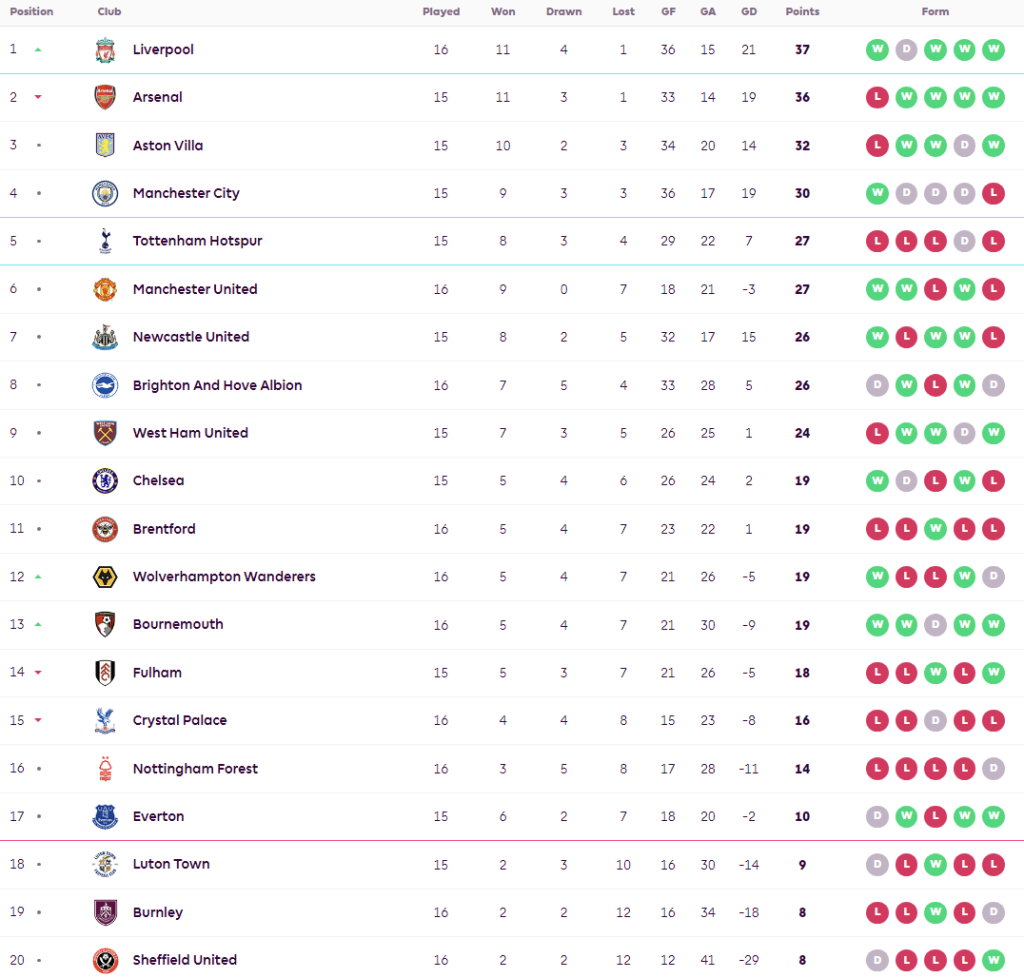The height and width of the screenshot is (978, 1024).
Task: Click Arsenal's red downward movement arrow
Action: pos(38,97)
